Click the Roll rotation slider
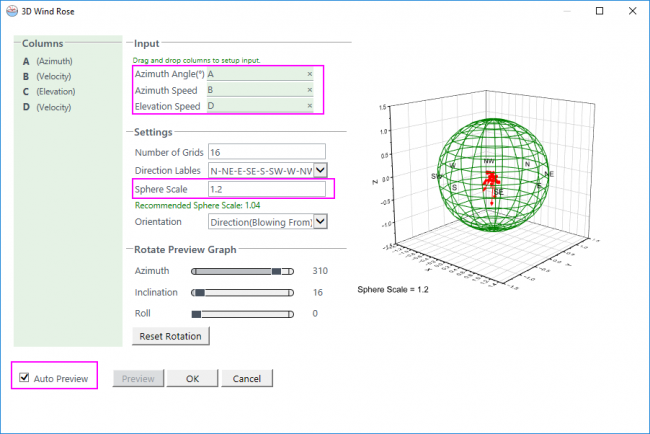 point(243,314)
